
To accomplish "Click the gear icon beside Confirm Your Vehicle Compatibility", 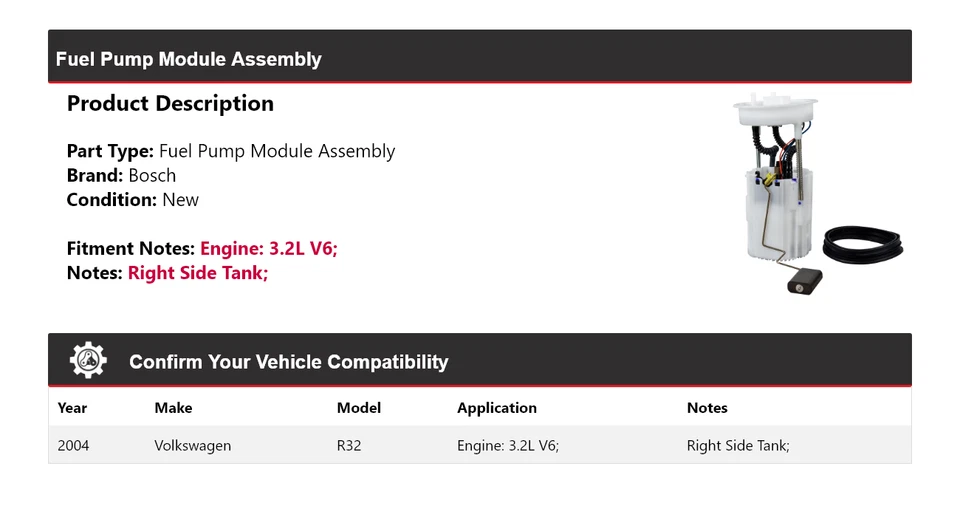I will point(88,361).
